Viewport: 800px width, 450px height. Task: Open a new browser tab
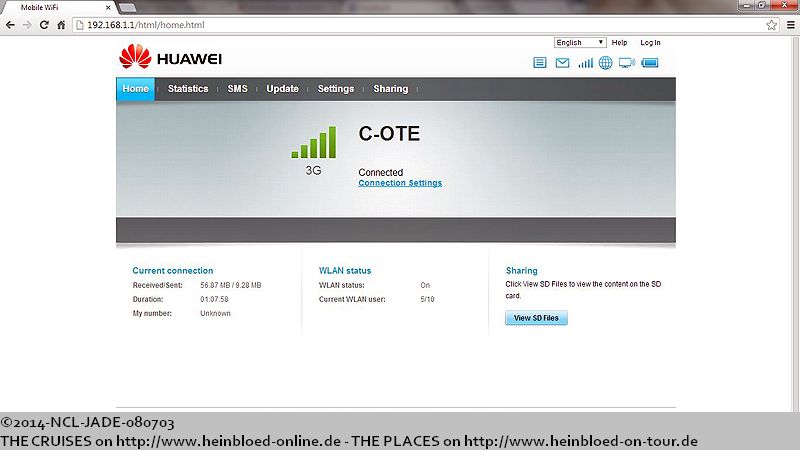coord(127,7)
